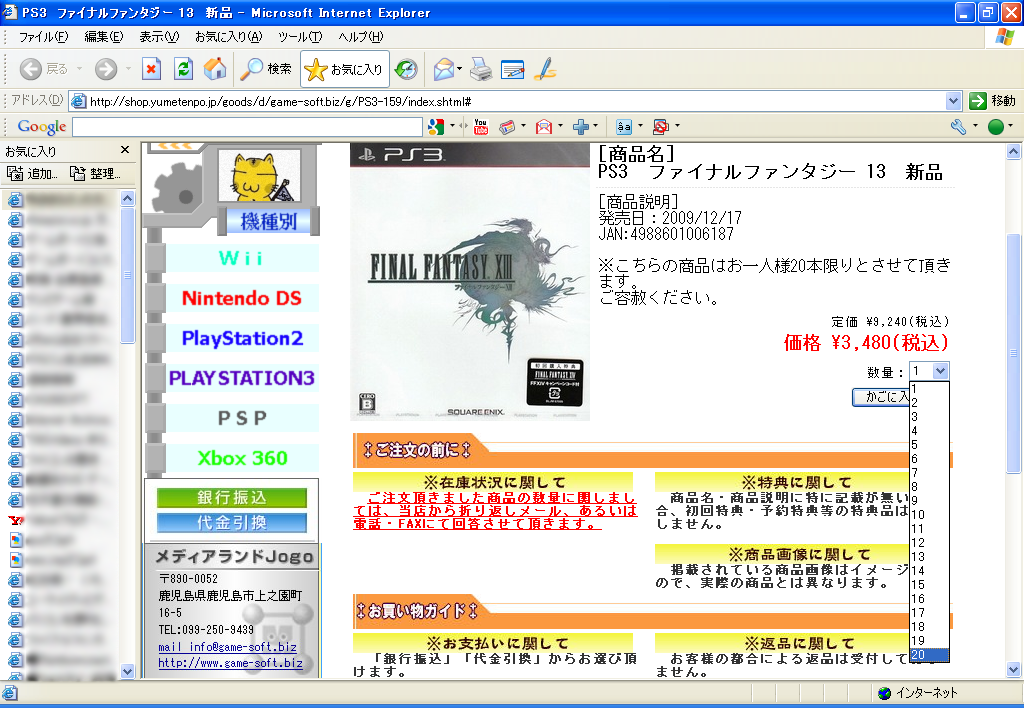Select the Nintendo DS category link
Screen dimensions: 1024x708
point(242,298)
